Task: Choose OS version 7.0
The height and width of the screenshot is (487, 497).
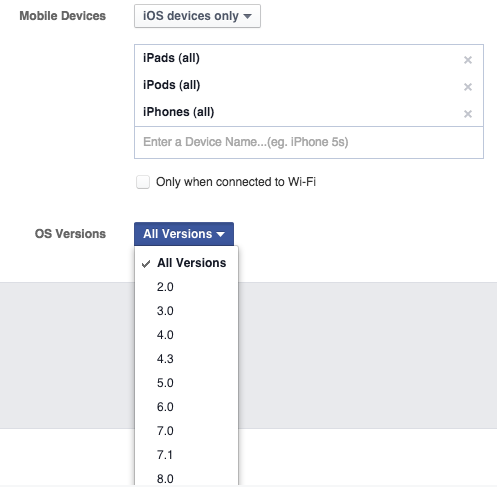Action: coord(187,431)
